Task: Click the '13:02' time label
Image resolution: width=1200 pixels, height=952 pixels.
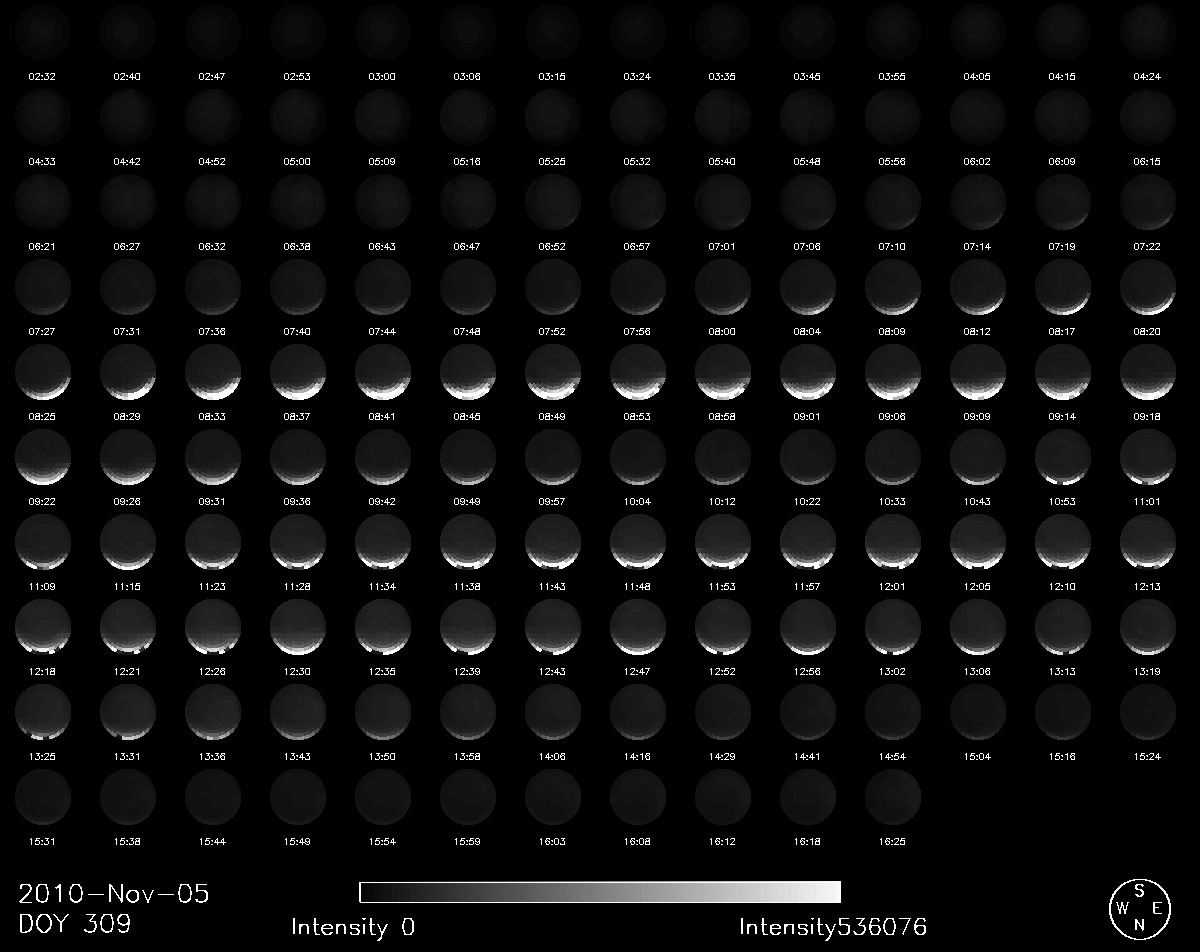Action: (893, 671)
